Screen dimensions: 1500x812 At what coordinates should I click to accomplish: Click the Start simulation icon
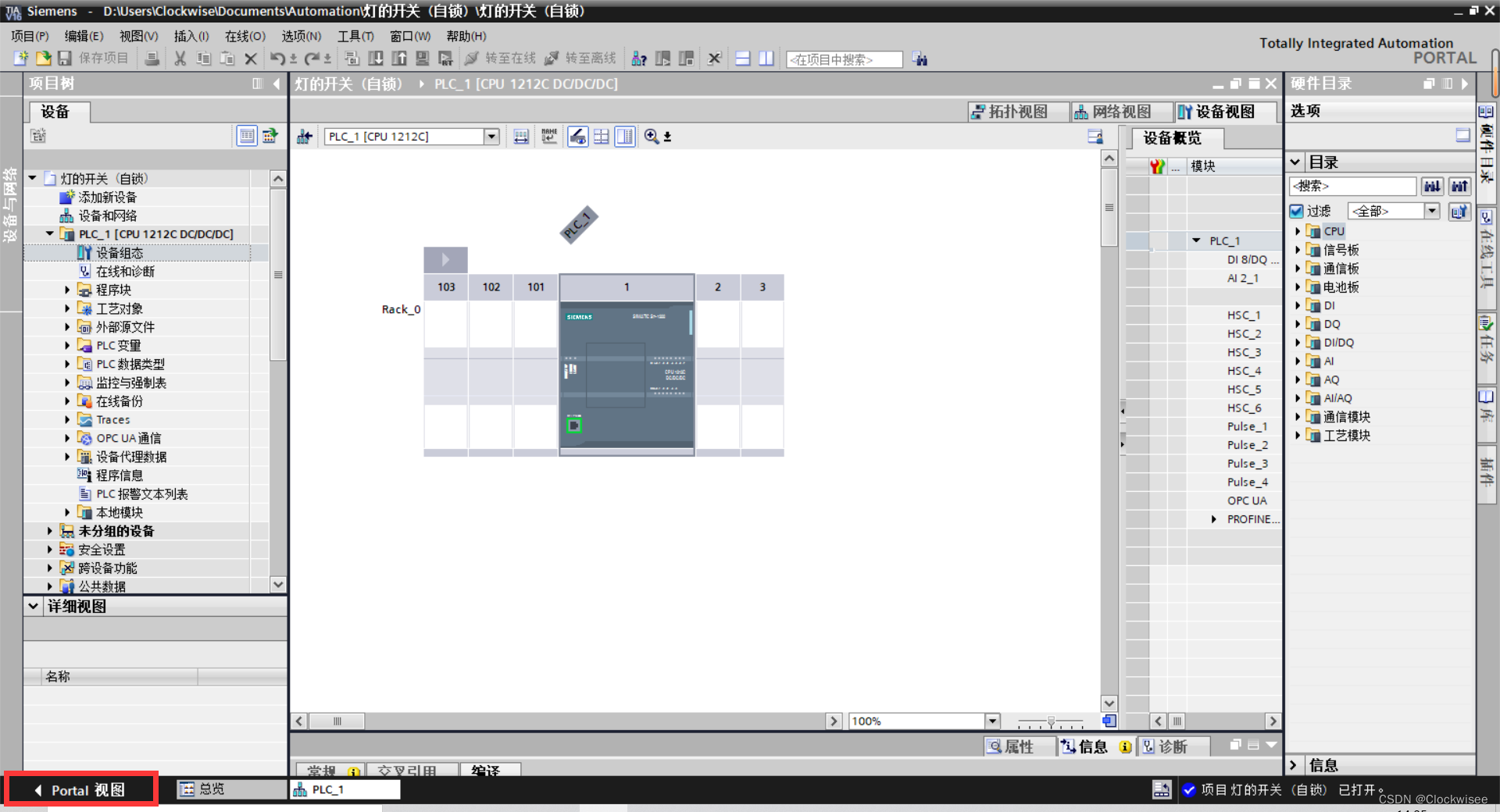pyautogui.click(x=423, y=59)
